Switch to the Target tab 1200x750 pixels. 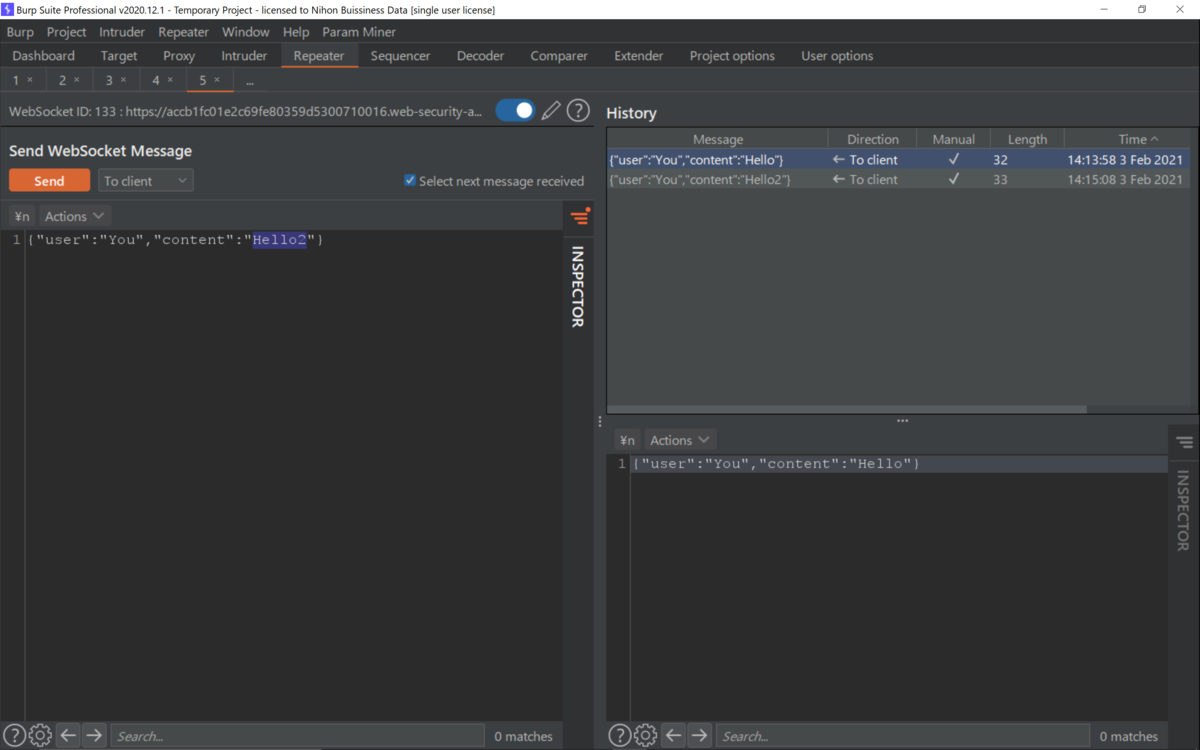click(x=119, y=56)
